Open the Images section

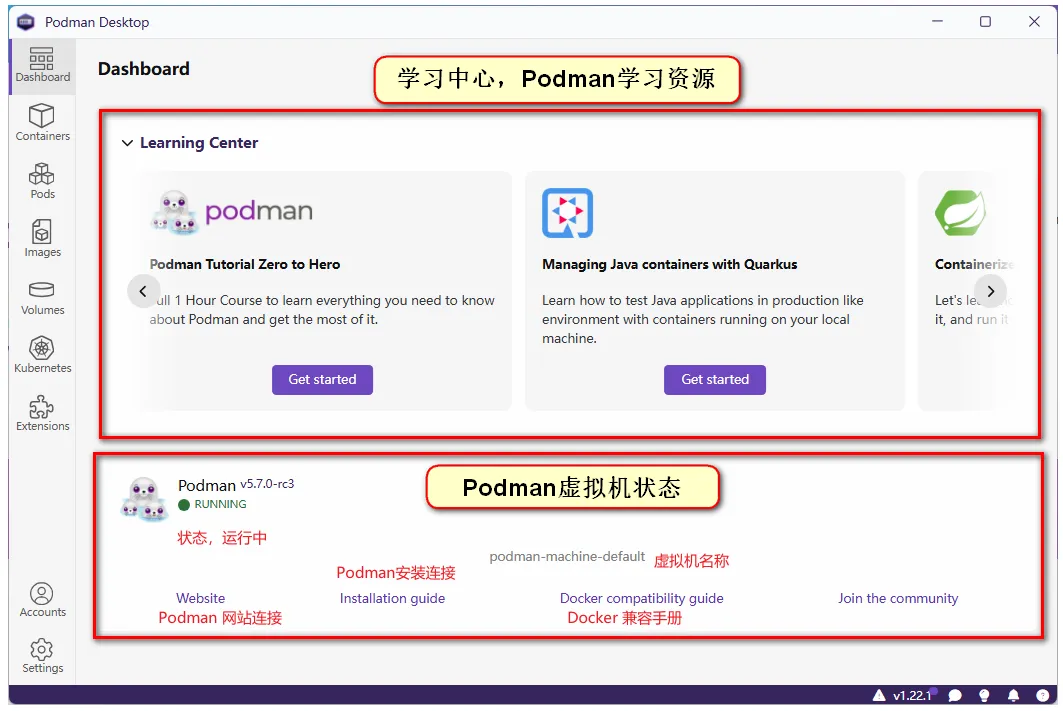point(42,238)
